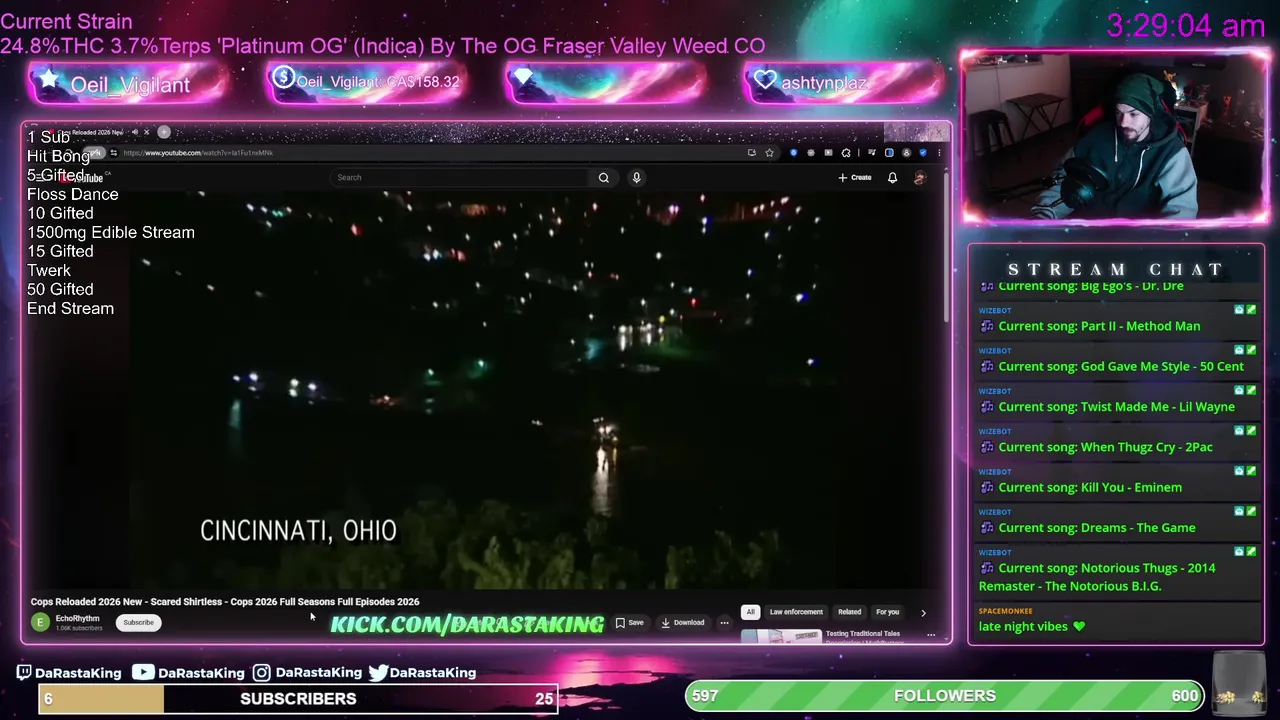
Task: Bookmark page with the star icon
Action: (769, 153)
